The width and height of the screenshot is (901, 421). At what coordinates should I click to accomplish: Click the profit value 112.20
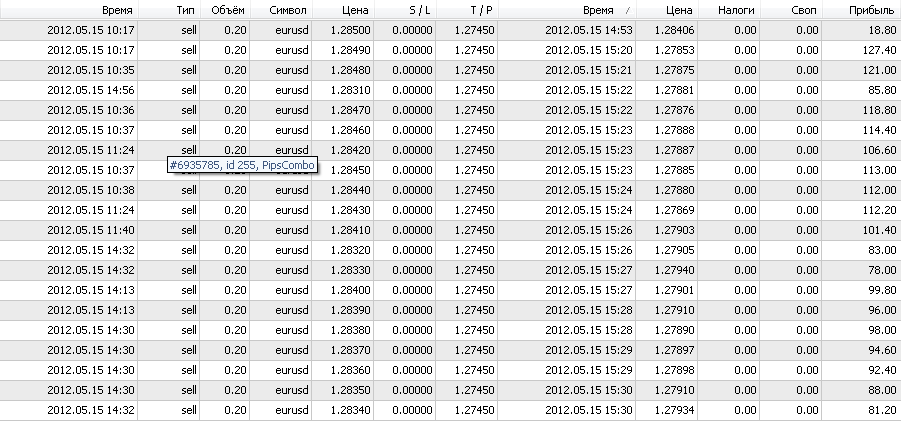click(x=880, y=210)
